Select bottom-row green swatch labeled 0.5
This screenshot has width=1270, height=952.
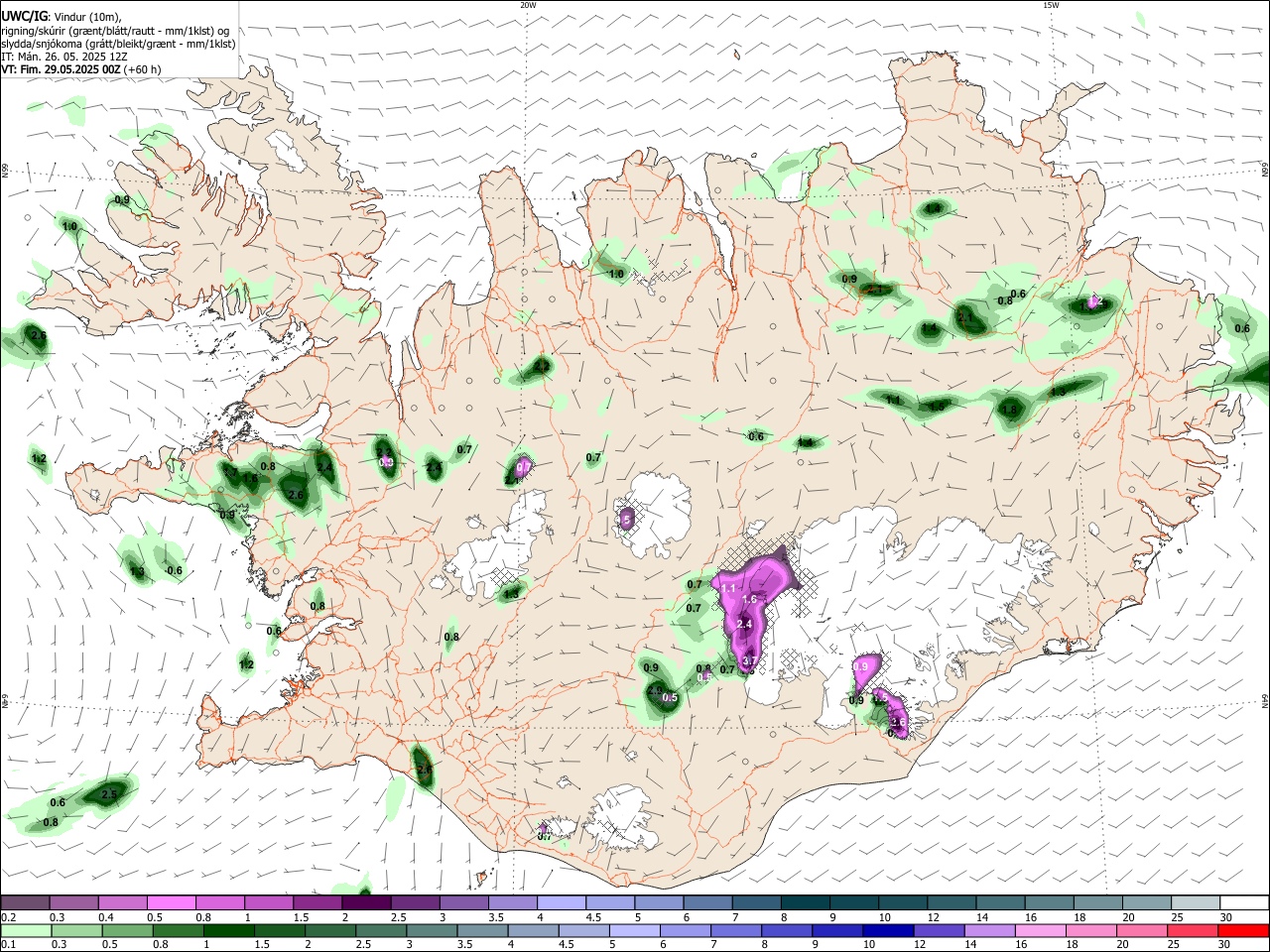(127, 931)
